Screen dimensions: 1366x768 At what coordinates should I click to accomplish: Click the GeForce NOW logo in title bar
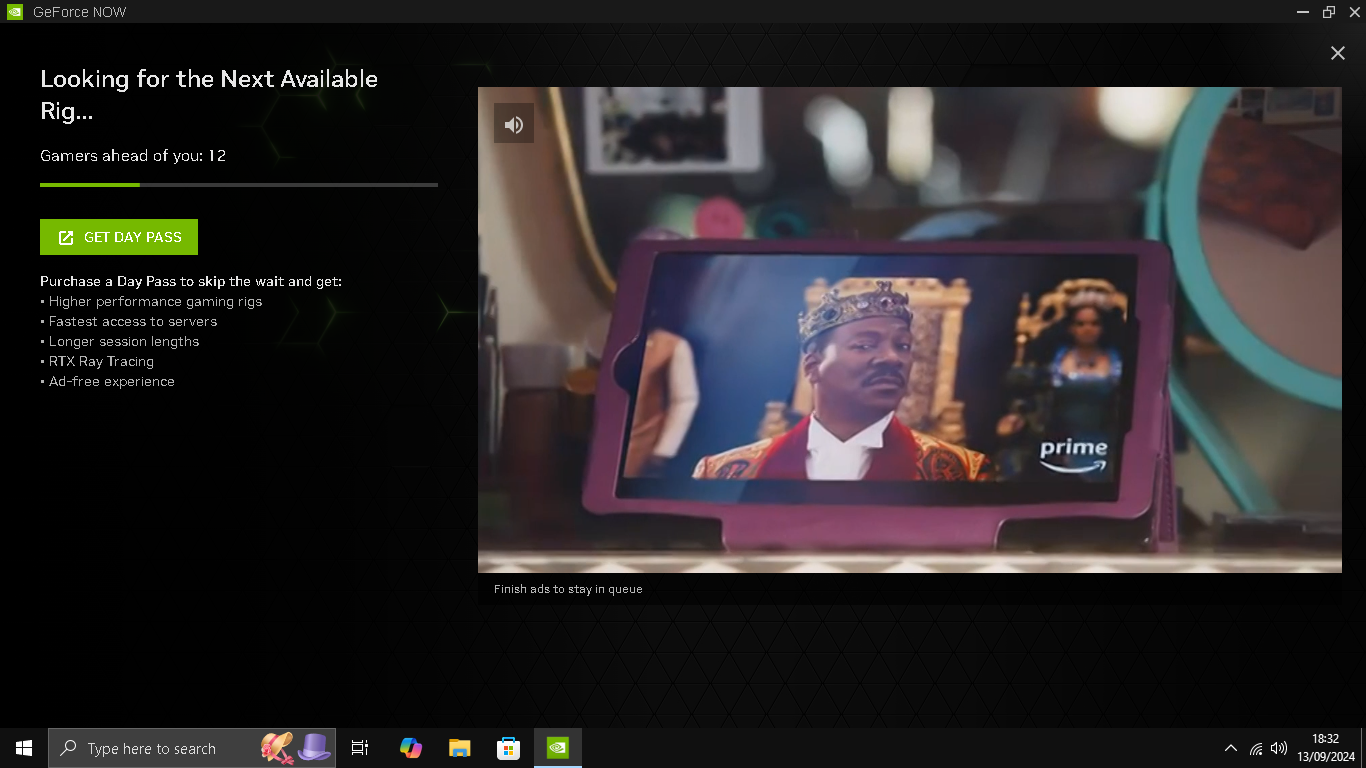(x=15, y=12)
